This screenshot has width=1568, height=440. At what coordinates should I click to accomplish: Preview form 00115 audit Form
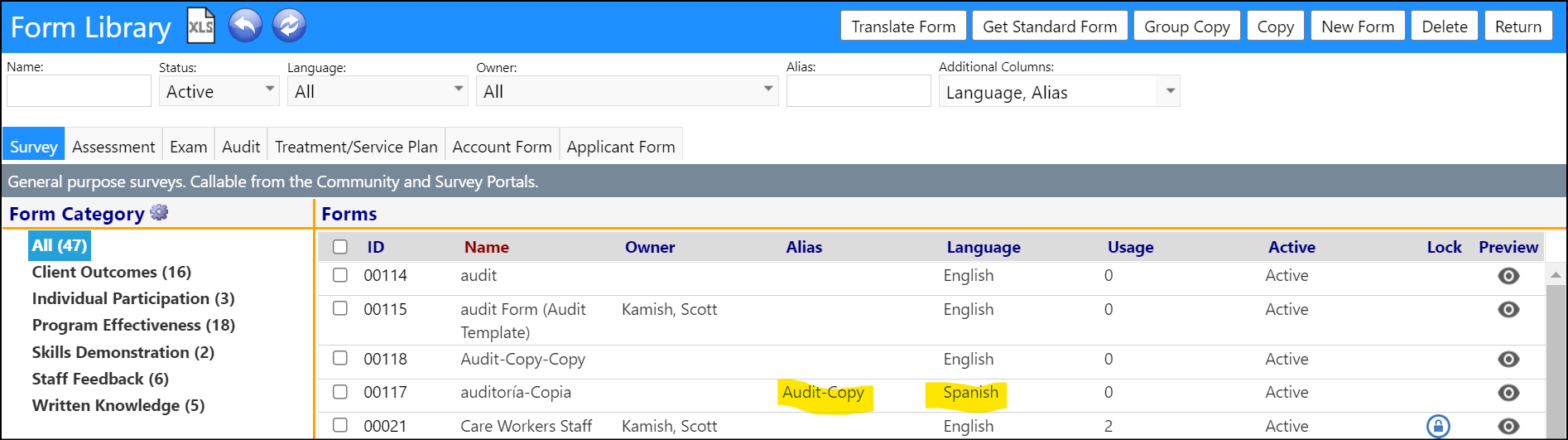[x=1508, y=309]
